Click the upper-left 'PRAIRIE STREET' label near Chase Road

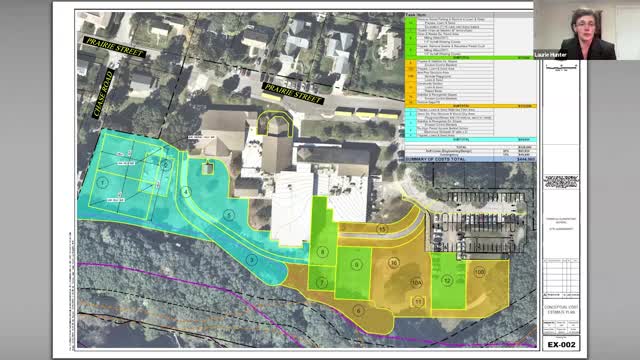(x=115, y=47)
